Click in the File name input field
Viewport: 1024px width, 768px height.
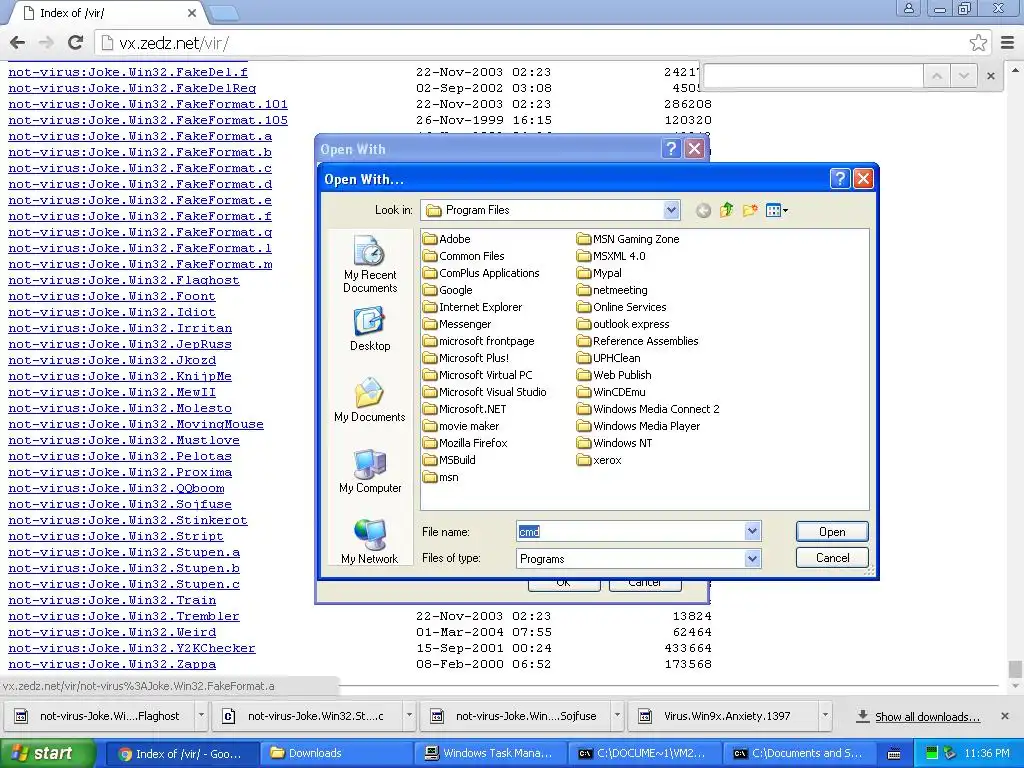[x=630, y=532]
